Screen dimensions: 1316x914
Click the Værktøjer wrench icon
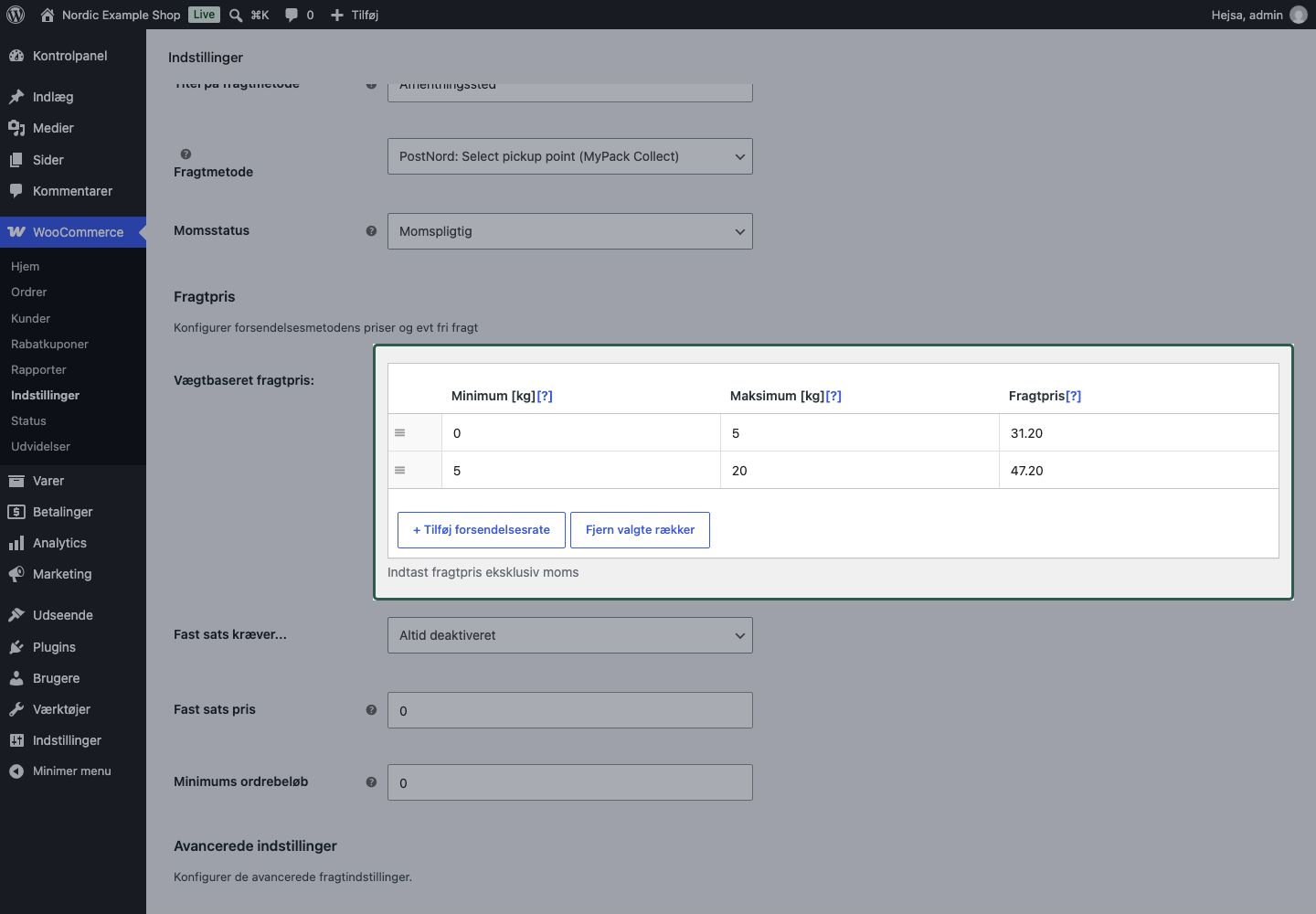(16, 709)
